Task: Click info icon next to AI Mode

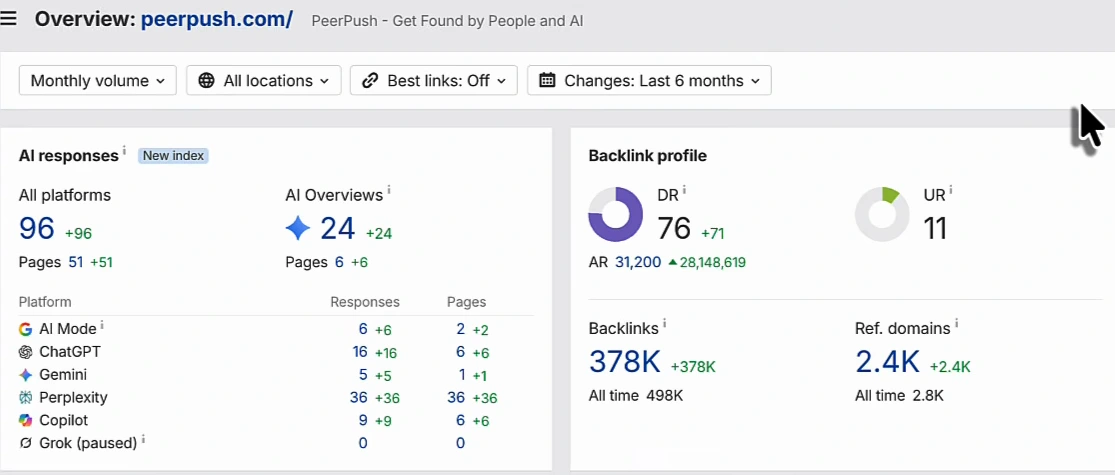Action: pos(102,325)
